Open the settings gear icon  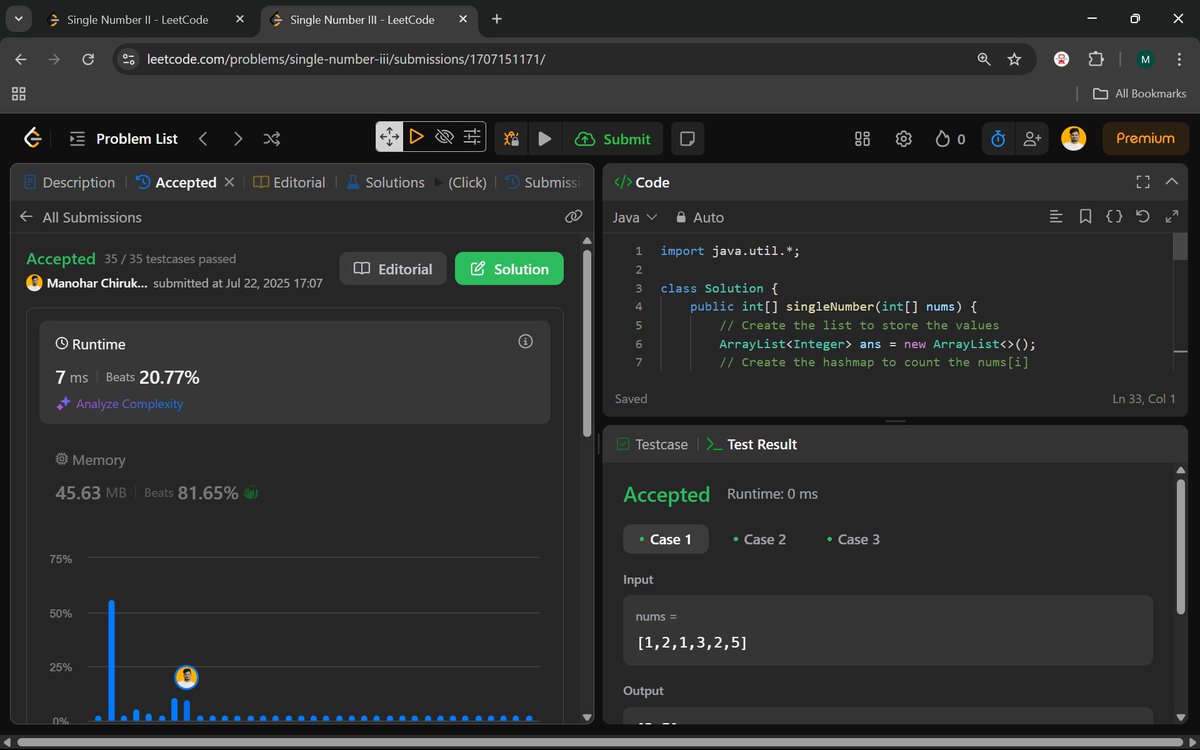click(903, 139)
